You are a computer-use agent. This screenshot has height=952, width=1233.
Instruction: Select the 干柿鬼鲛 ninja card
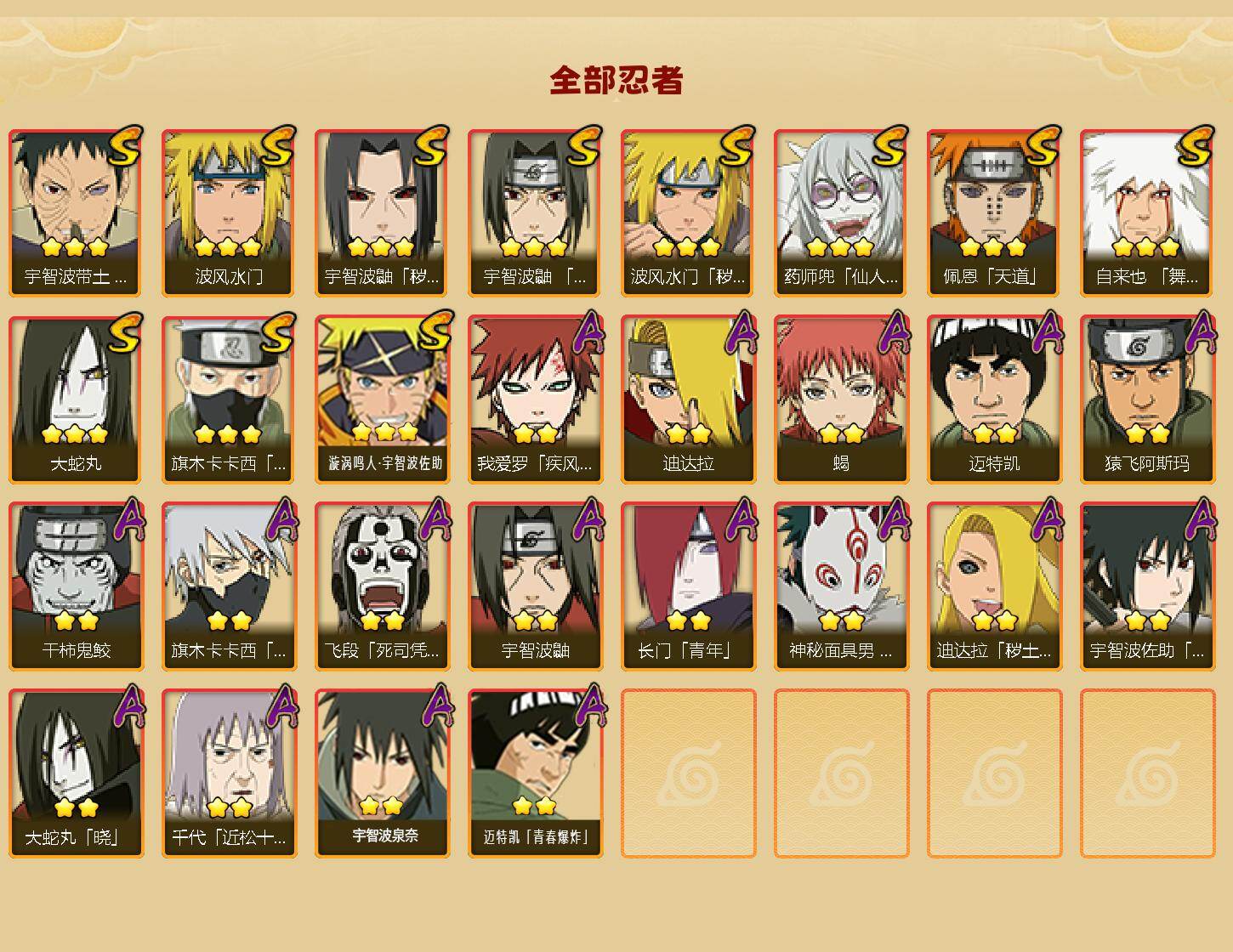point(76,586)
